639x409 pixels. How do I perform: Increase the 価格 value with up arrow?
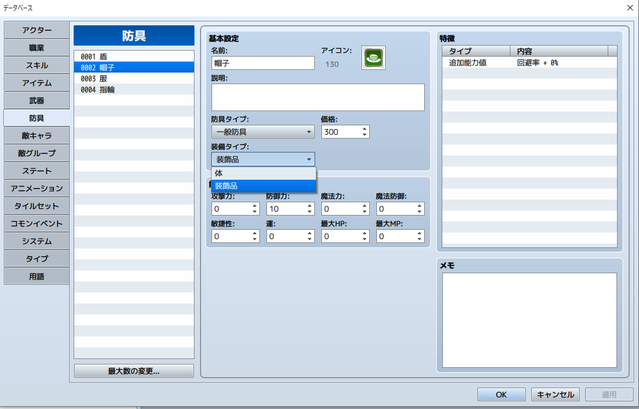click(x=364, y=129)
